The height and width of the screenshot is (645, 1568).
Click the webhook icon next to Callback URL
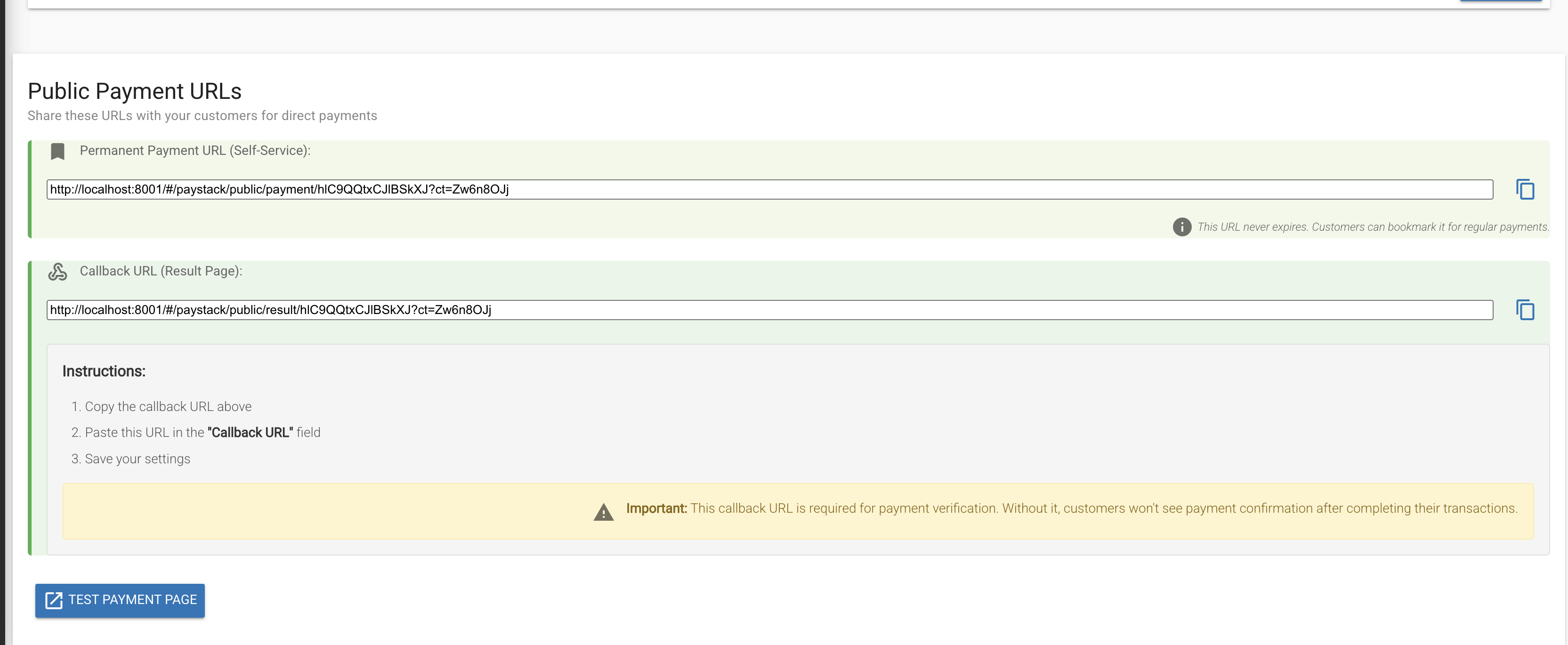click(58, 271)
